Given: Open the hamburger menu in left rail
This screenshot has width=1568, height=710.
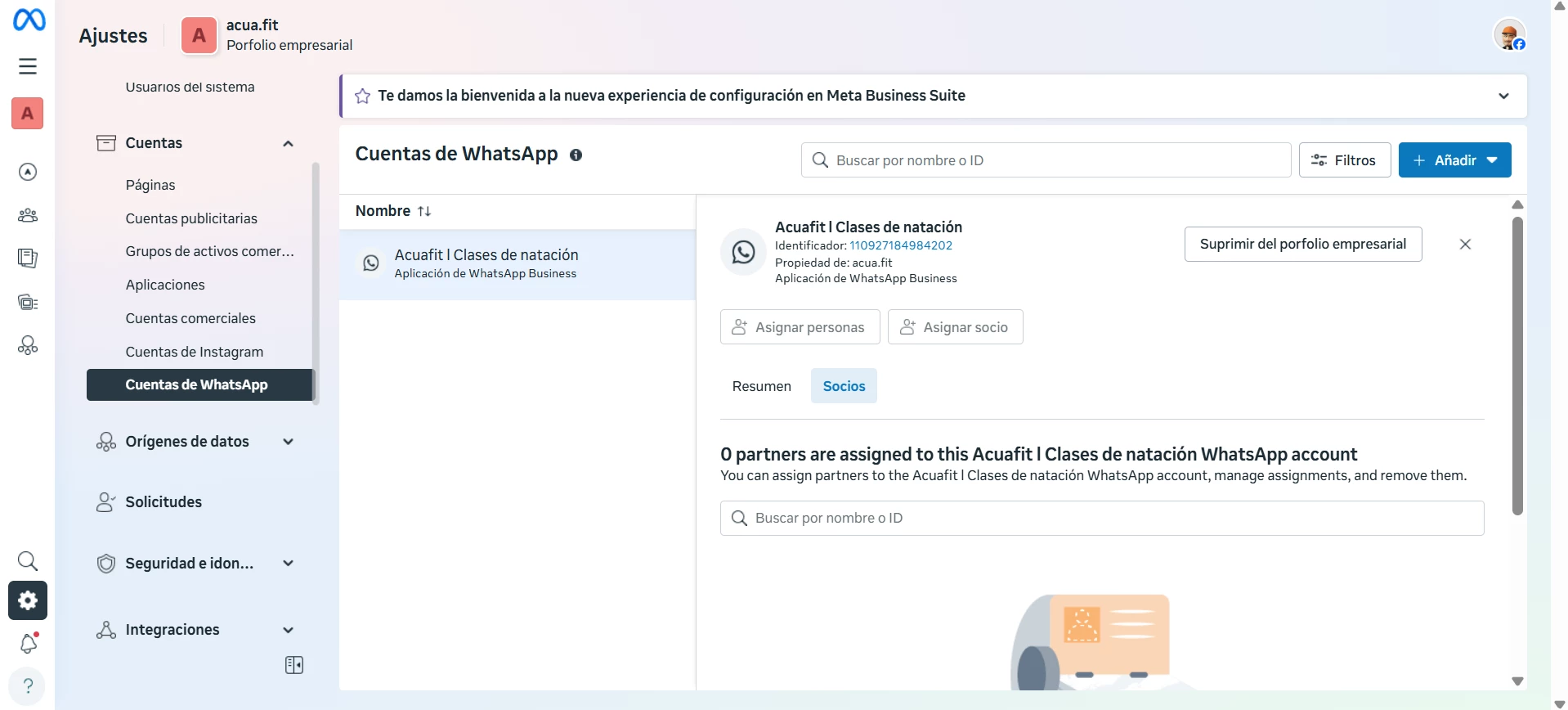Looking at the screenshot, I should [28, 66].
